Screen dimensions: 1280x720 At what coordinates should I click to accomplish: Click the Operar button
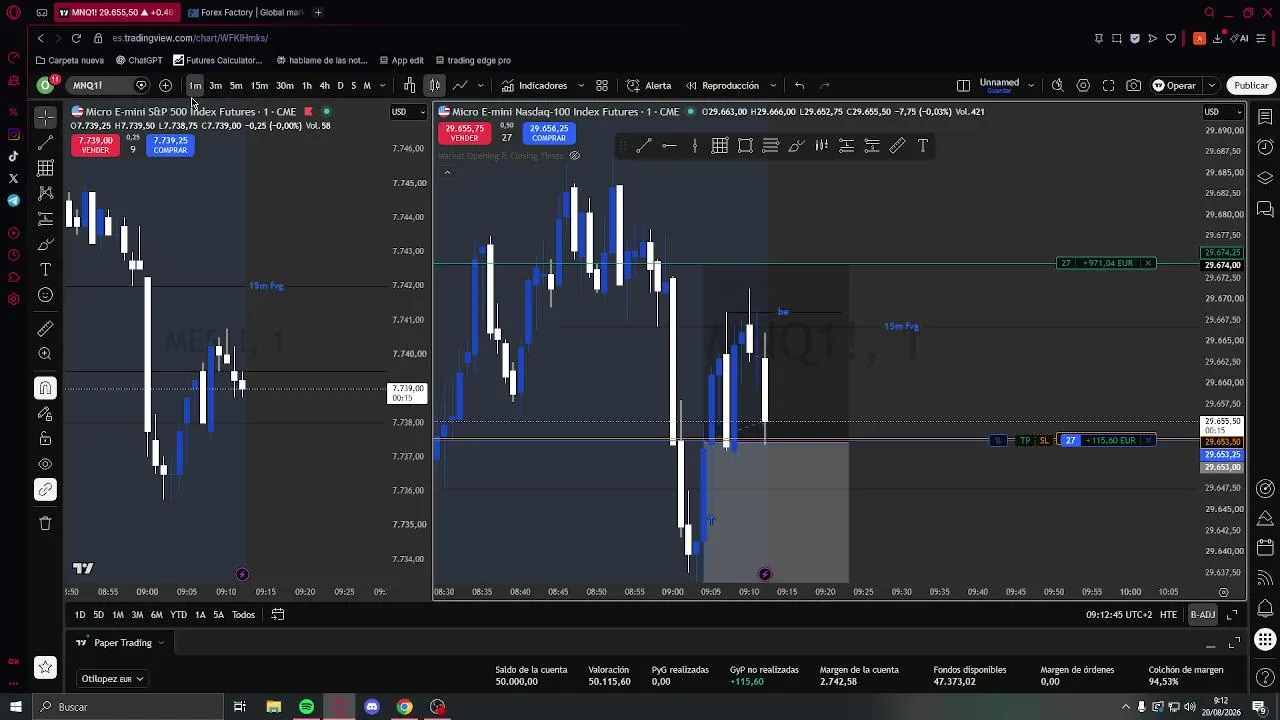coord(1175,86)
